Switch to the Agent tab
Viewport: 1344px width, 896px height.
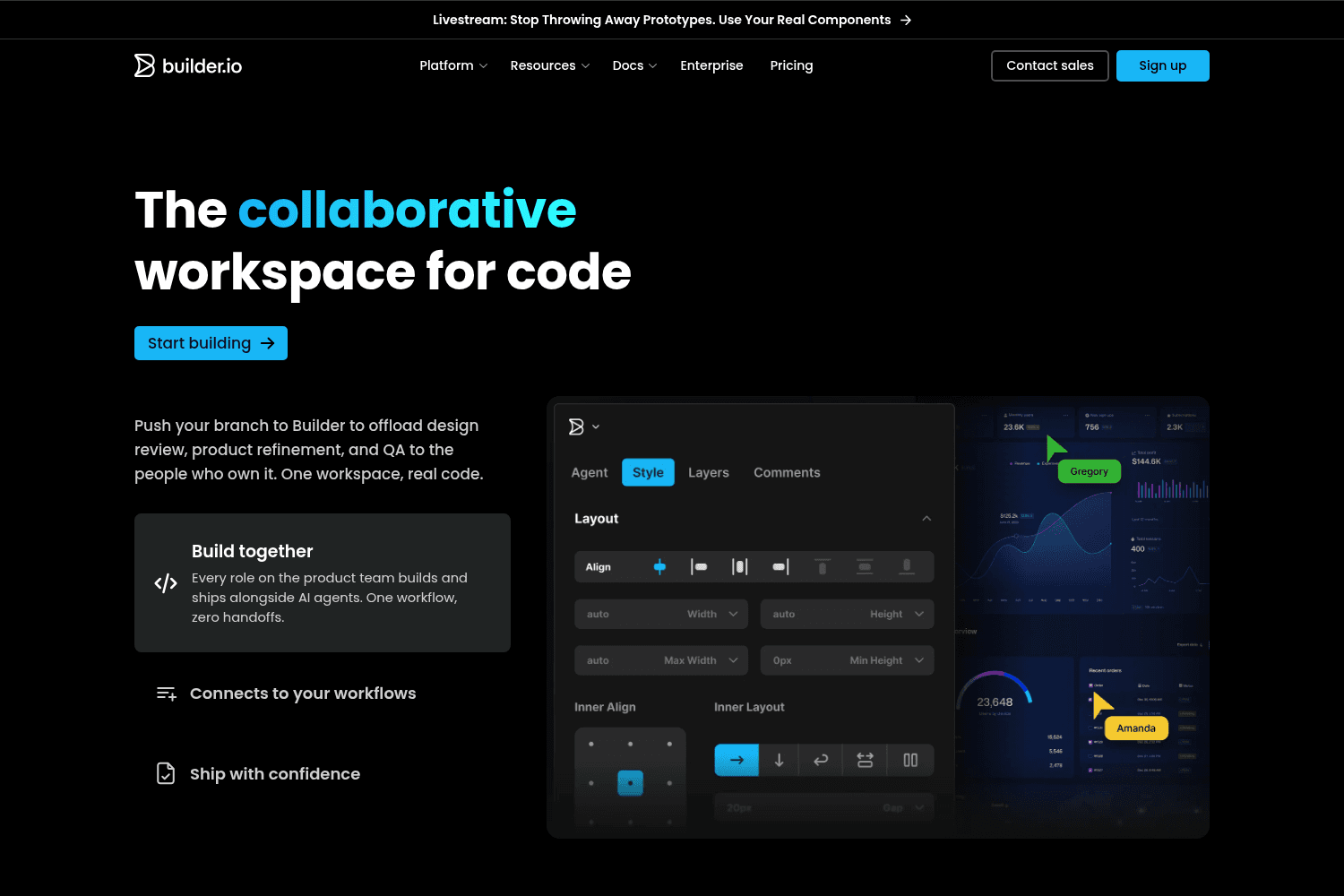pyautogui.click(x=590, y=472)
